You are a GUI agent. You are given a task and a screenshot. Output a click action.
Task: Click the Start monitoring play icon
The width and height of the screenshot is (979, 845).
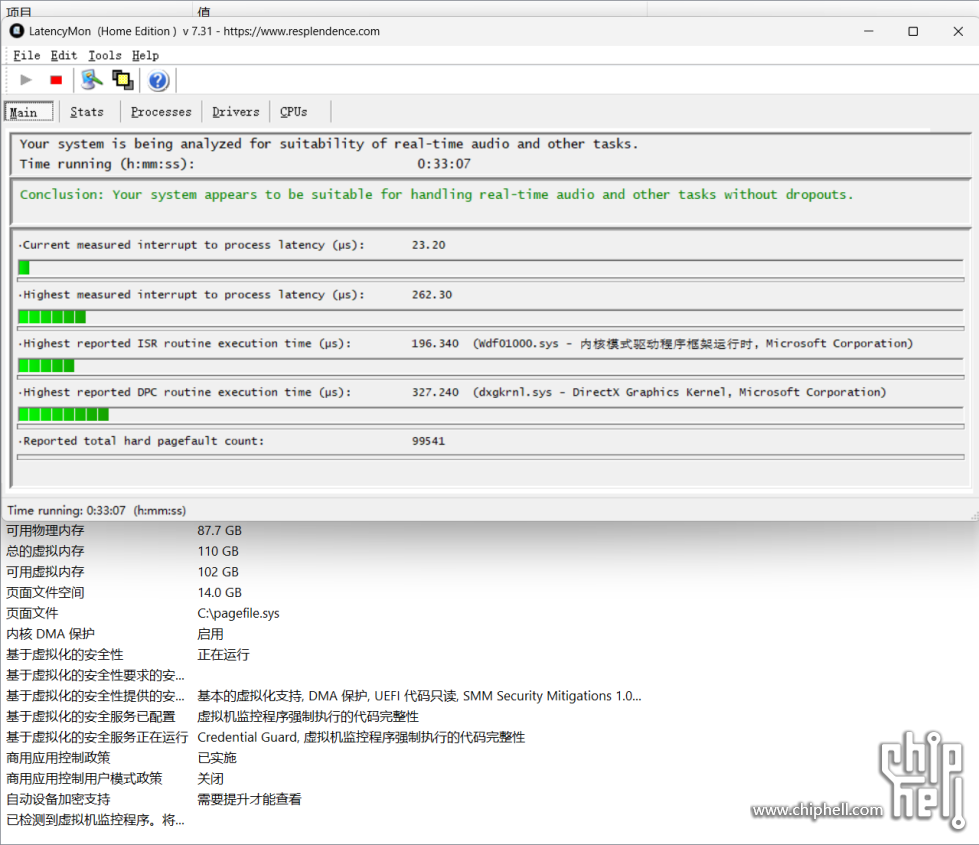pyautogui.click(x=26, y=80)
